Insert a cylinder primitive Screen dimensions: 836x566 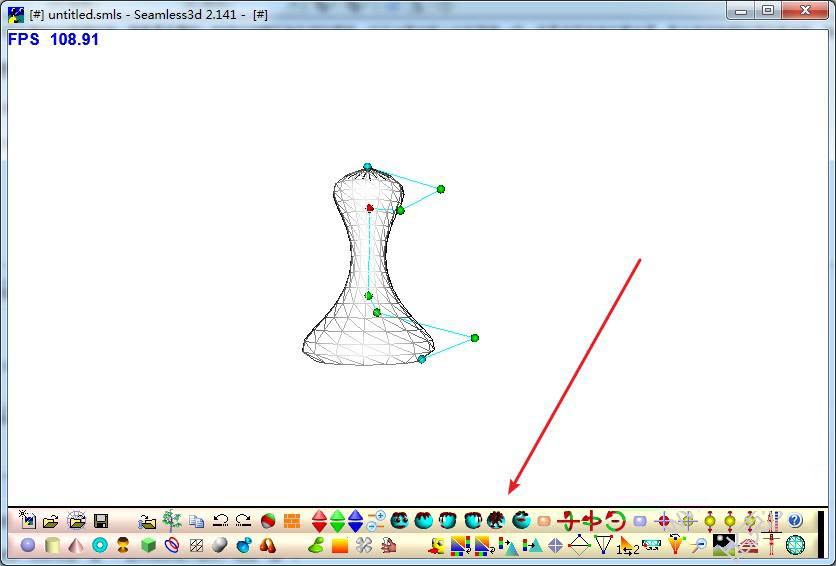52,545
